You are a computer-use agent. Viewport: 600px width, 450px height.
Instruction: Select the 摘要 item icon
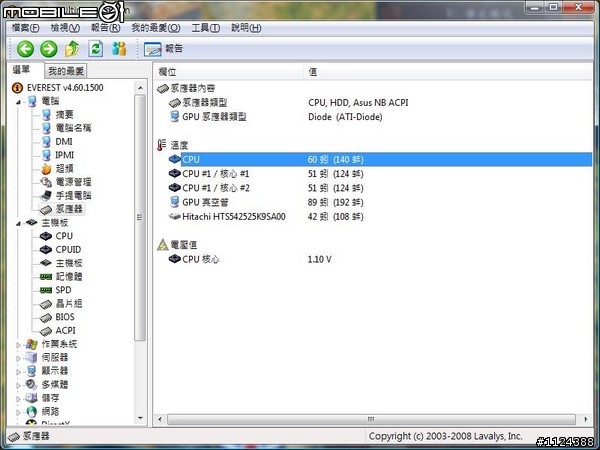click(46, 115)
